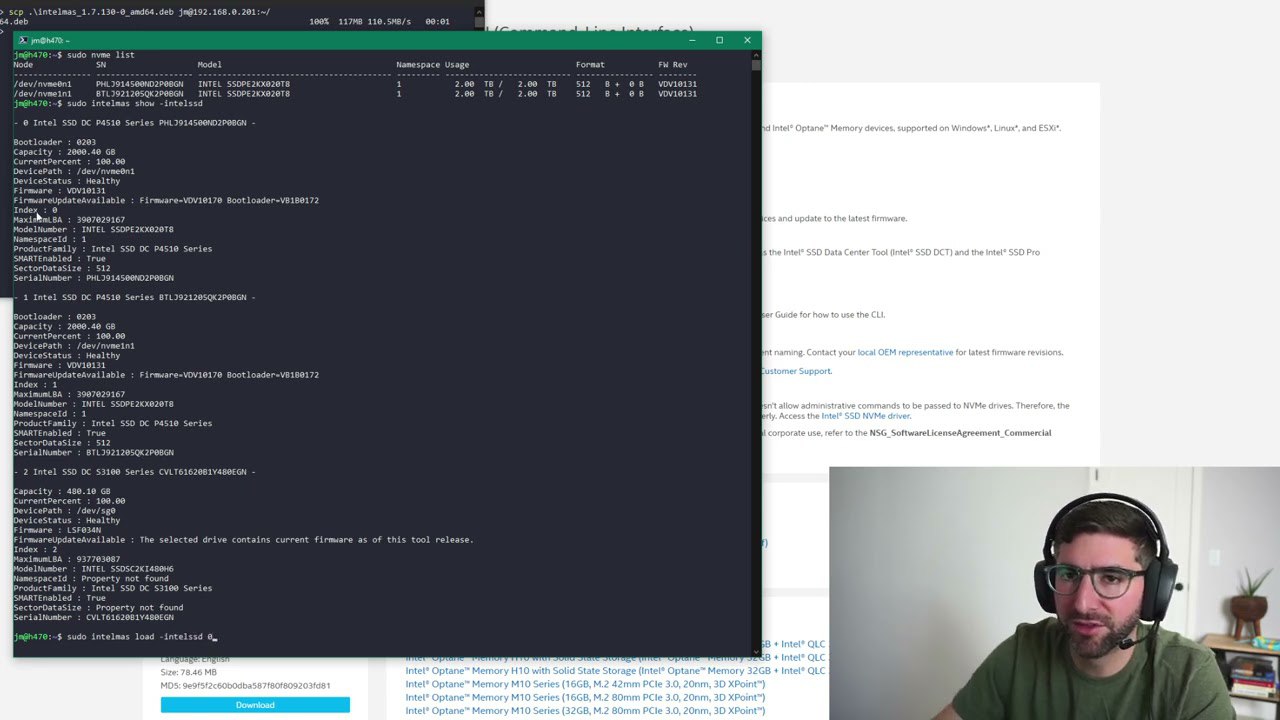This screenshot has height=720, width=1280.
Task: Click the jm@h470 terminal title bar icon
Action: (x=23, y=40)
